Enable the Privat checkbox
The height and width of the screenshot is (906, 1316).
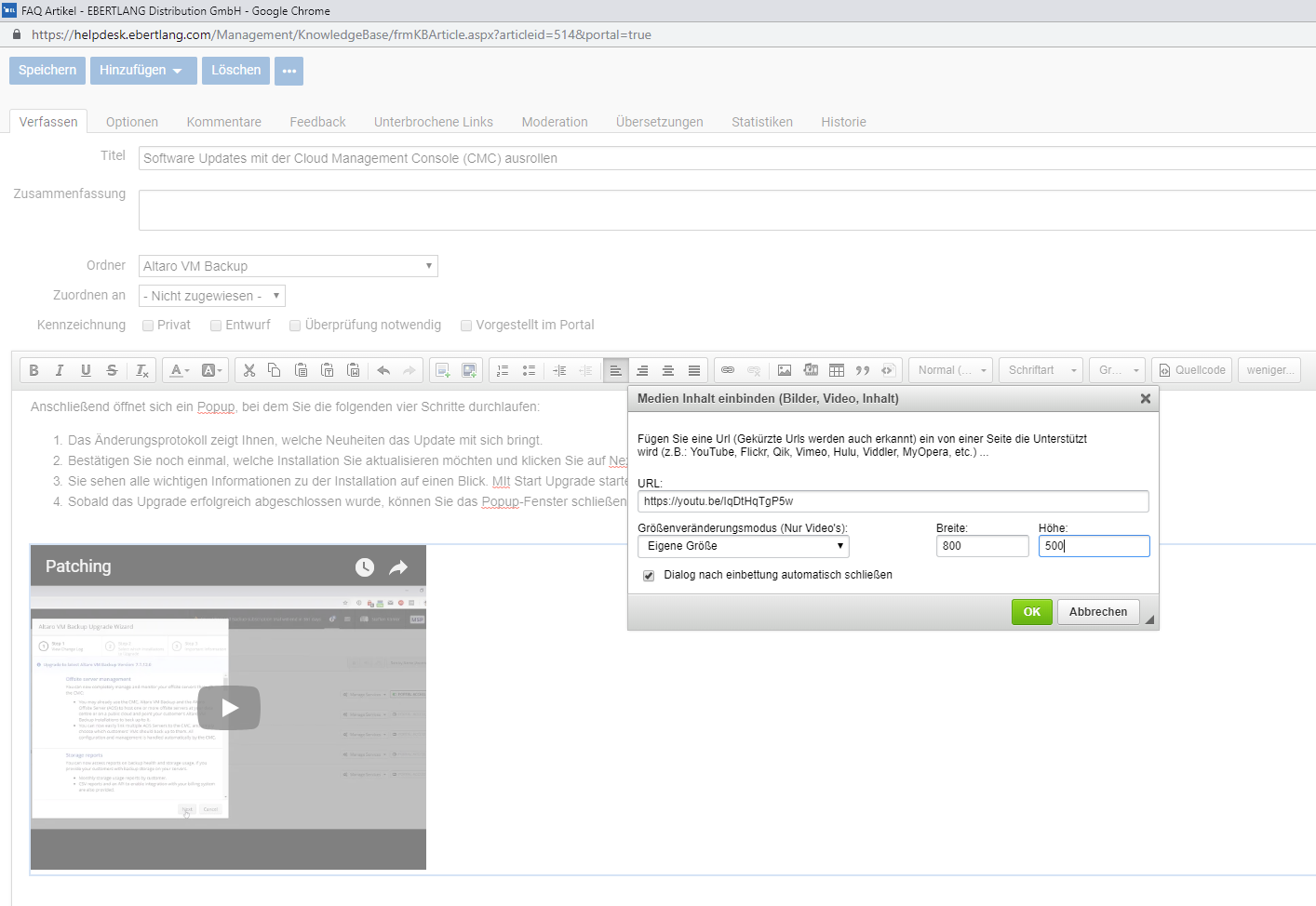(x=148, y=326)
